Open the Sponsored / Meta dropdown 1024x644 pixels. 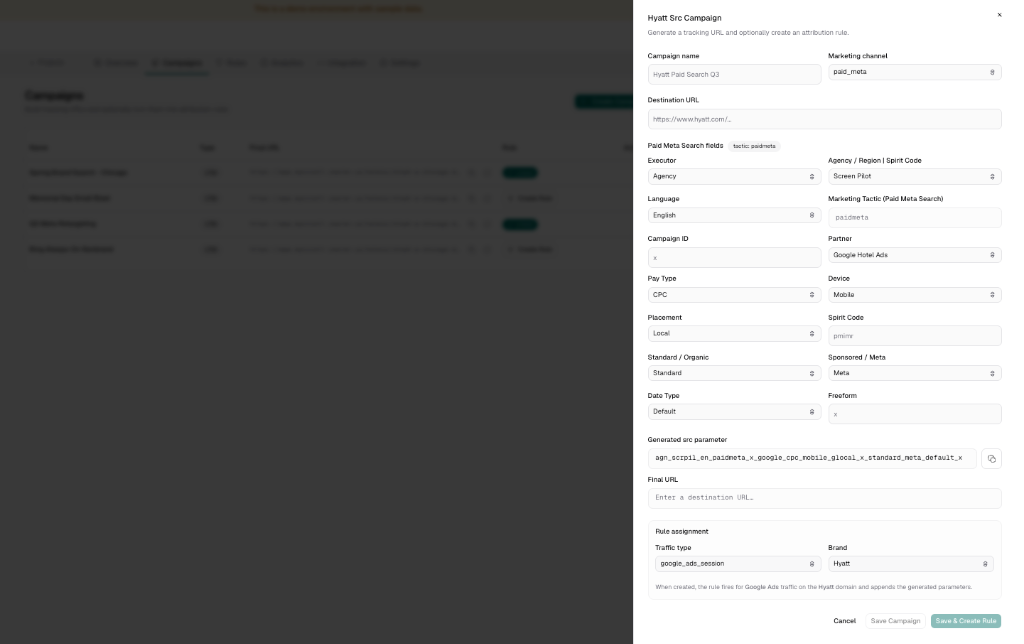914,373
